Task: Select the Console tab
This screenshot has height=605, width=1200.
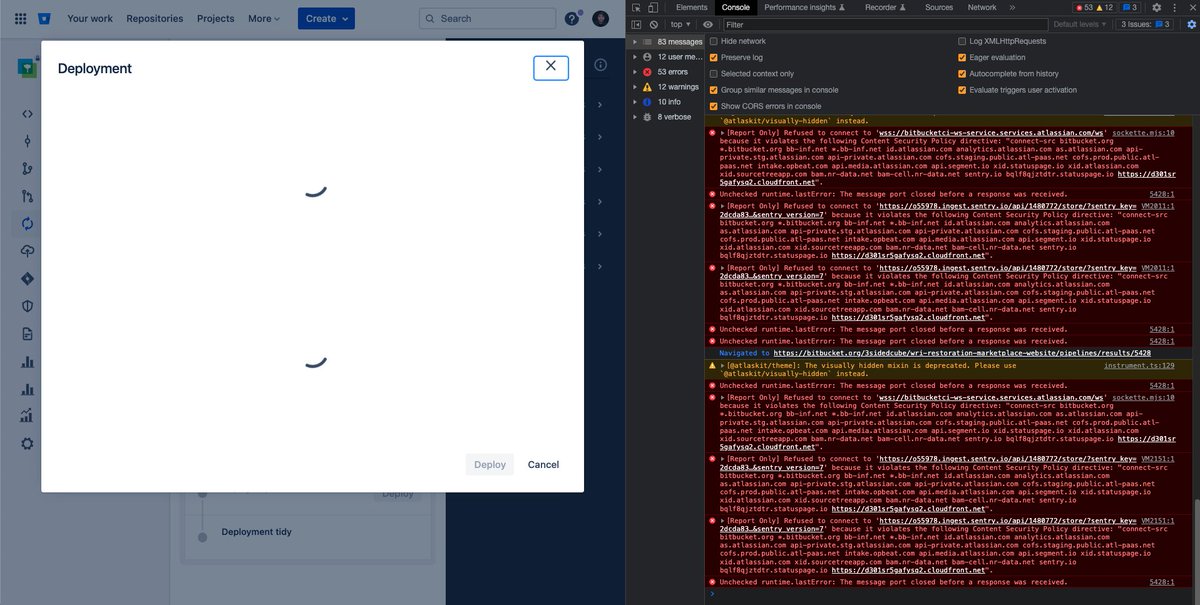Action: tap(736, 7)
